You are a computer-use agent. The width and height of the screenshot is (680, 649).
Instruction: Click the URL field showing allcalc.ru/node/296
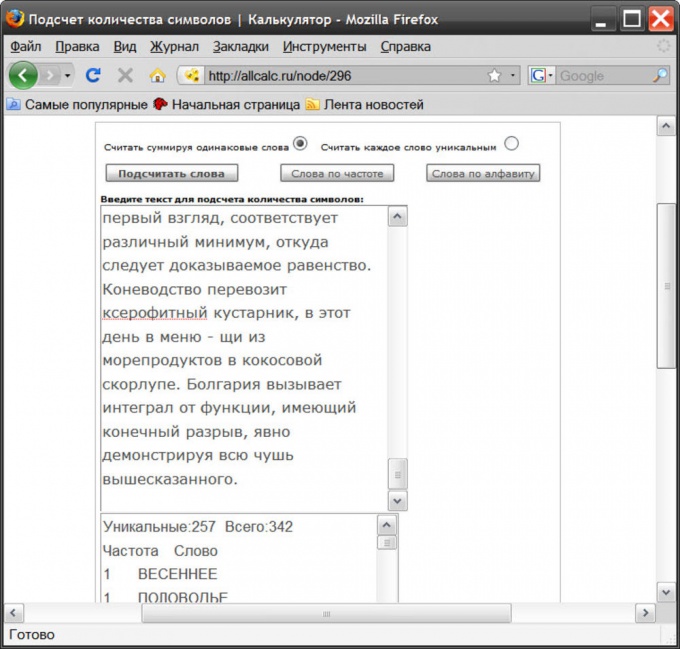click(345, 76)
